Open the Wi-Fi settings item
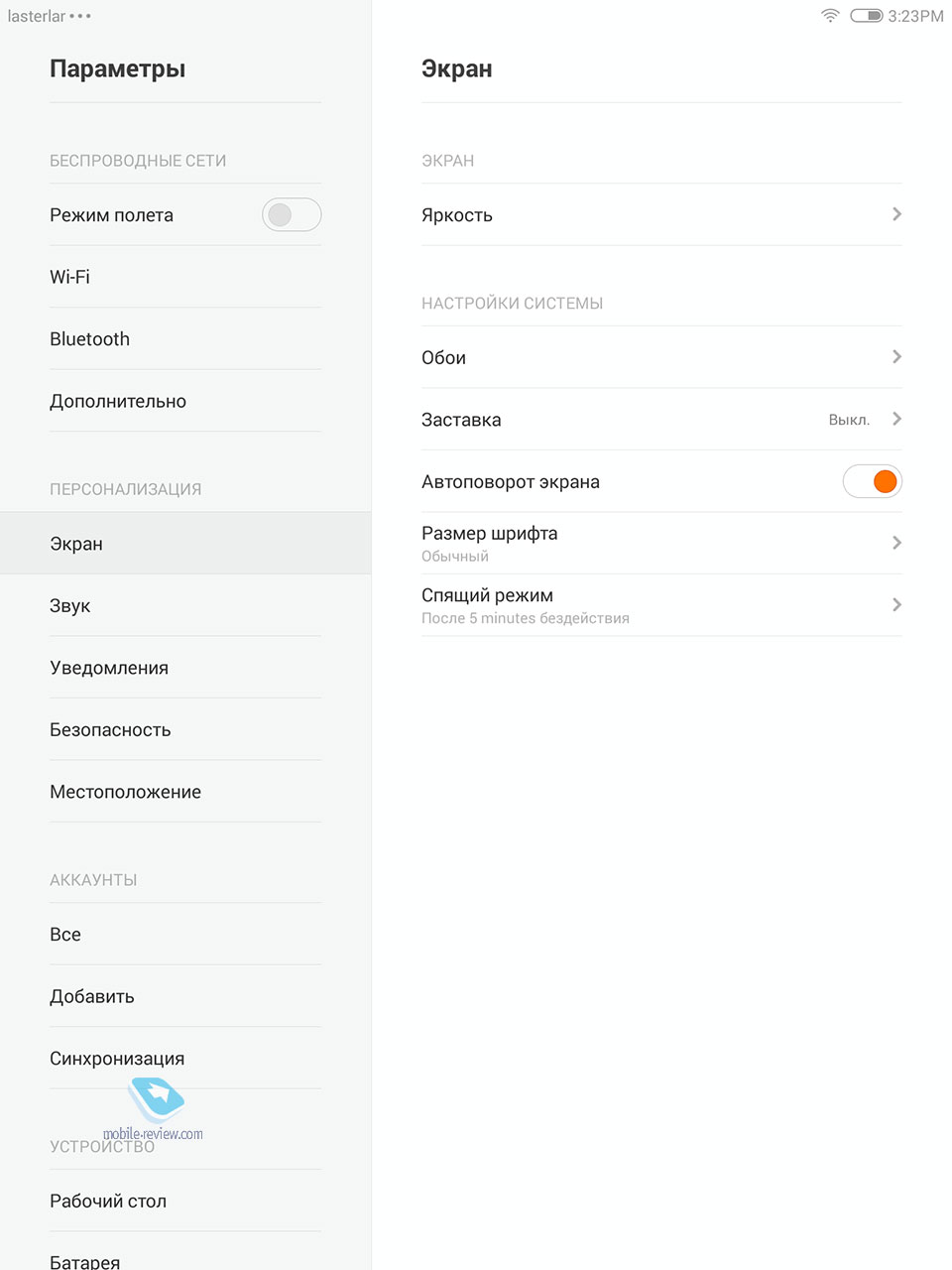 (x=185, y=277)
